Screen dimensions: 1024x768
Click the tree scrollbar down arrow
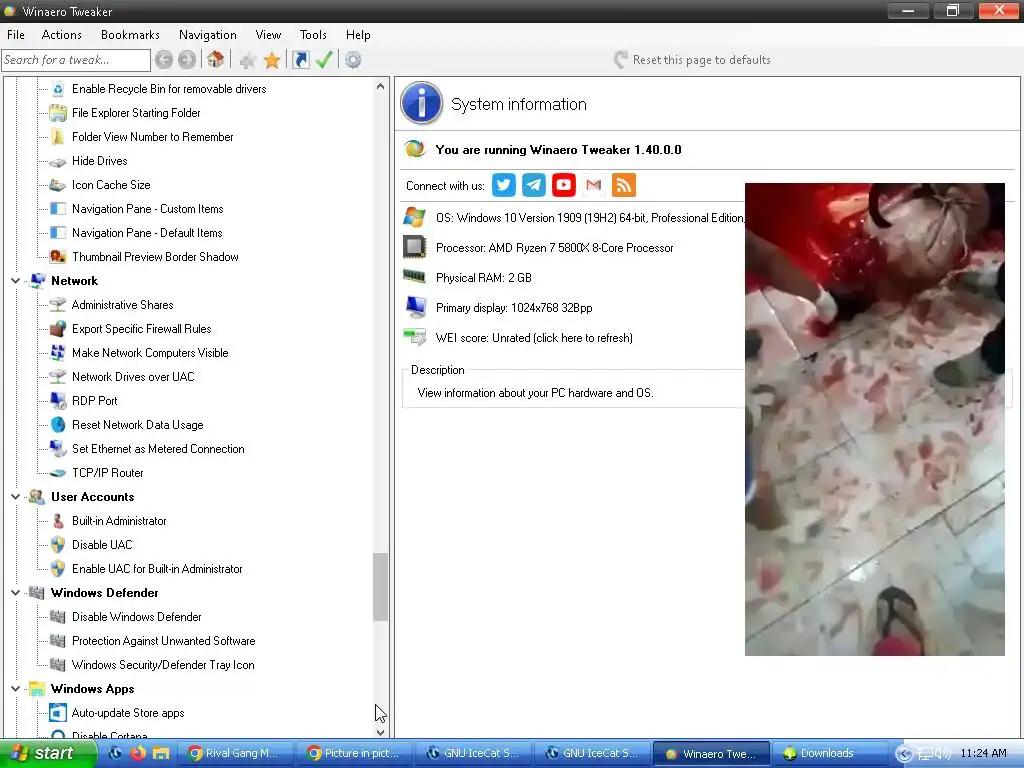point(381,732)
